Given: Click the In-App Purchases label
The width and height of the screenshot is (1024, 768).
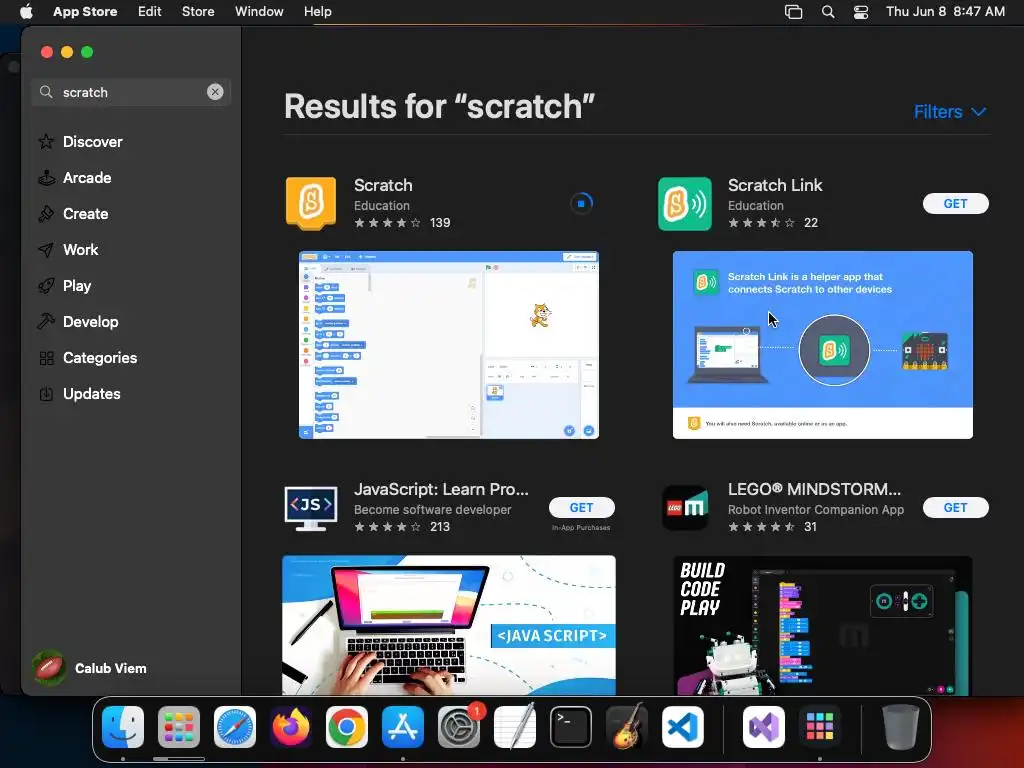Looking at the screenshot, I should click(581, 528).
